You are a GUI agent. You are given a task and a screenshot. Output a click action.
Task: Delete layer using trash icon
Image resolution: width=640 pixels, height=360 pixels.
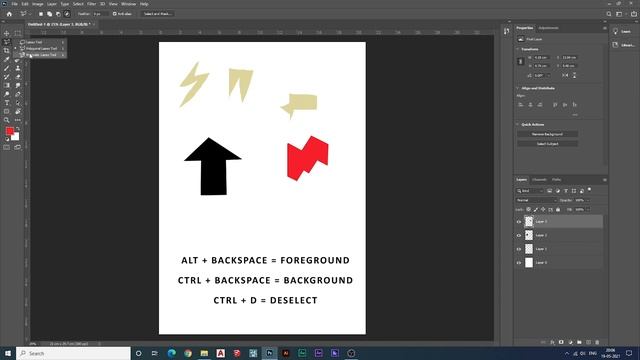[597, 342]
